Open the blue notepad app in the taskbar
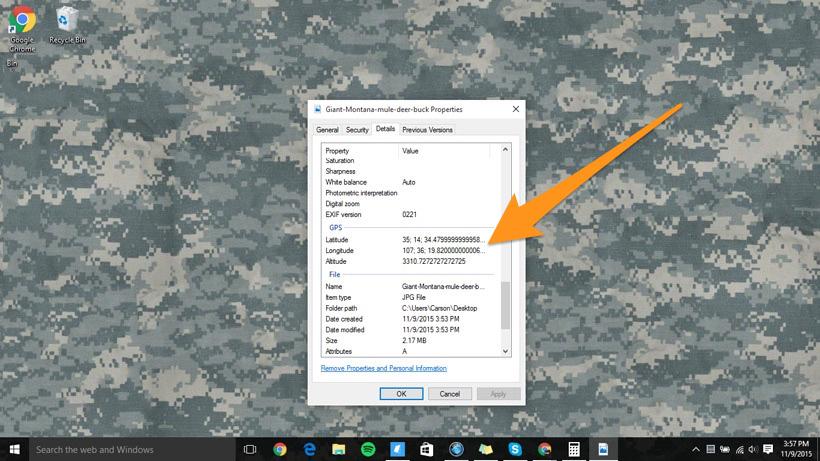The image size is (820, 461). pos(397,450)
